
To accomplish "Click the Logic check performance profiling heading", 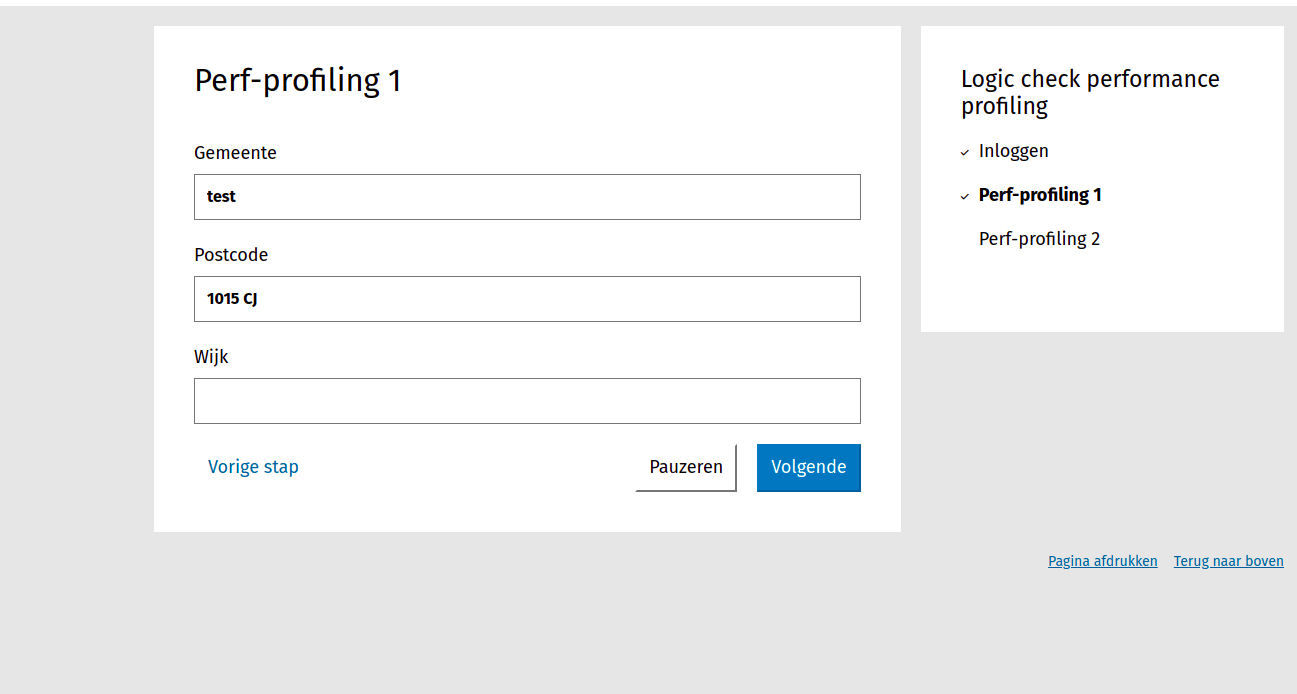I will 1089,91.
